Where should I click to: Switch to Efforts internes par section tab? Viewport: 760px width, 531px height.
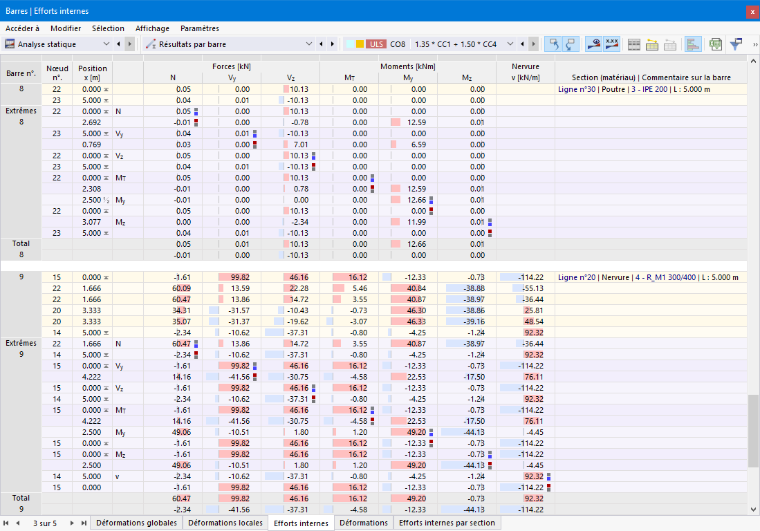(447, 523)
